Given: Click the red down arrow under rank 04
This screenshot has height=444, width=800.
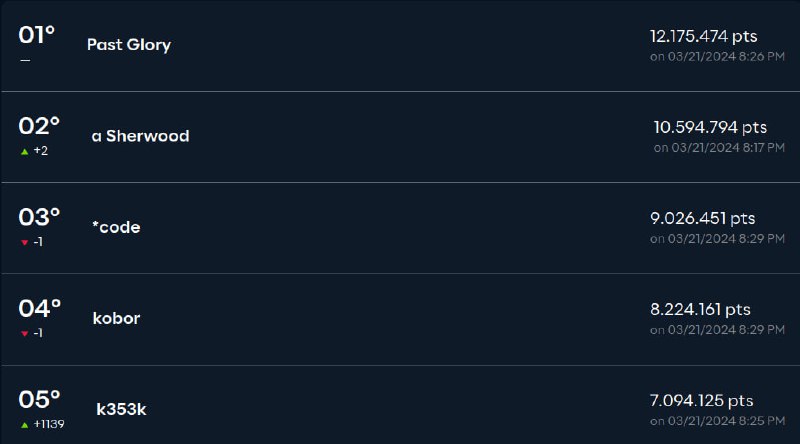Looking at the screenshot, I should click(24, 334).
